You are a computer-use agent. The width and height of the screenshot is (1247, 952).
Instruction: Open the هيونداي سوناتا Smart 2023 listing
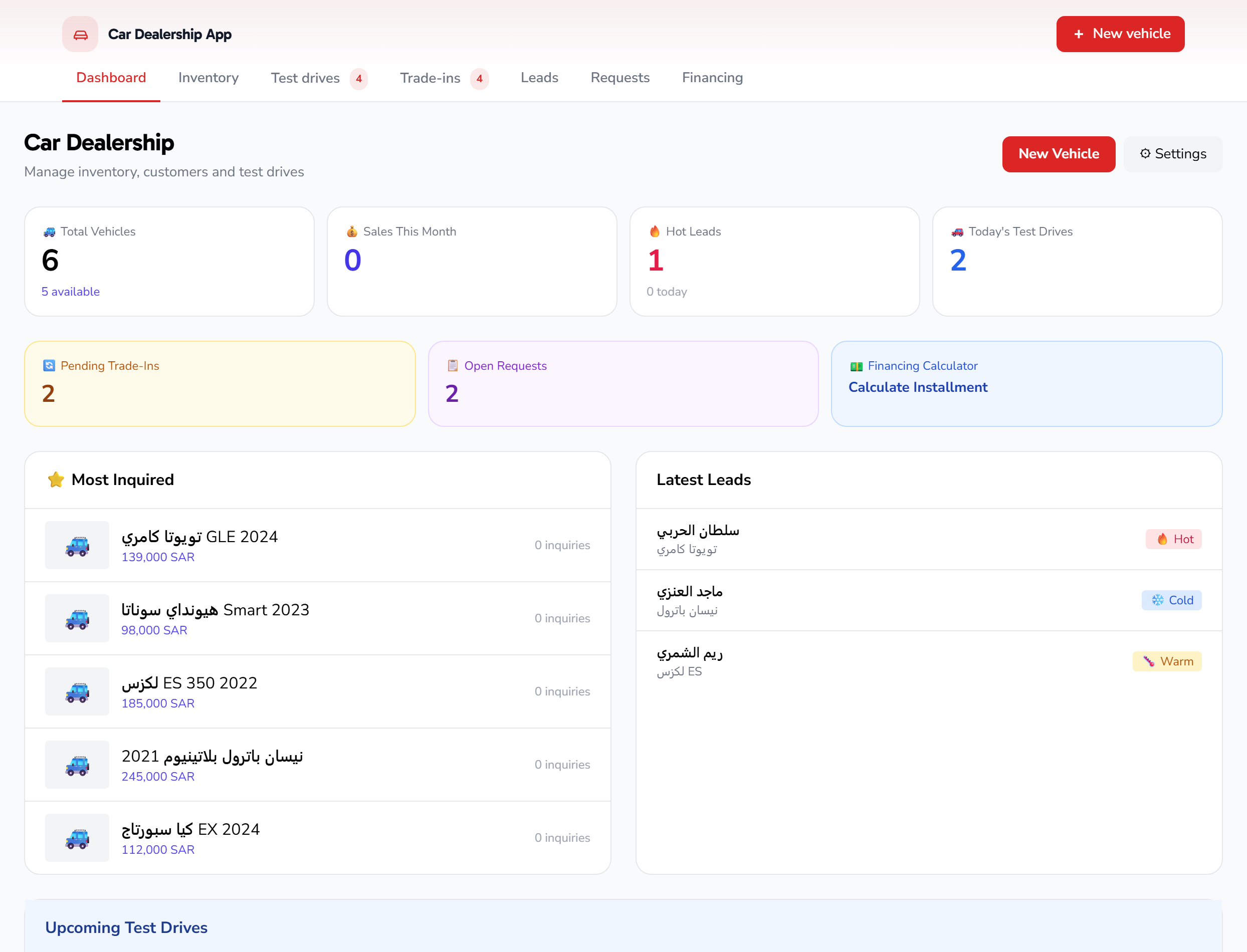click(x=317, y=618)
